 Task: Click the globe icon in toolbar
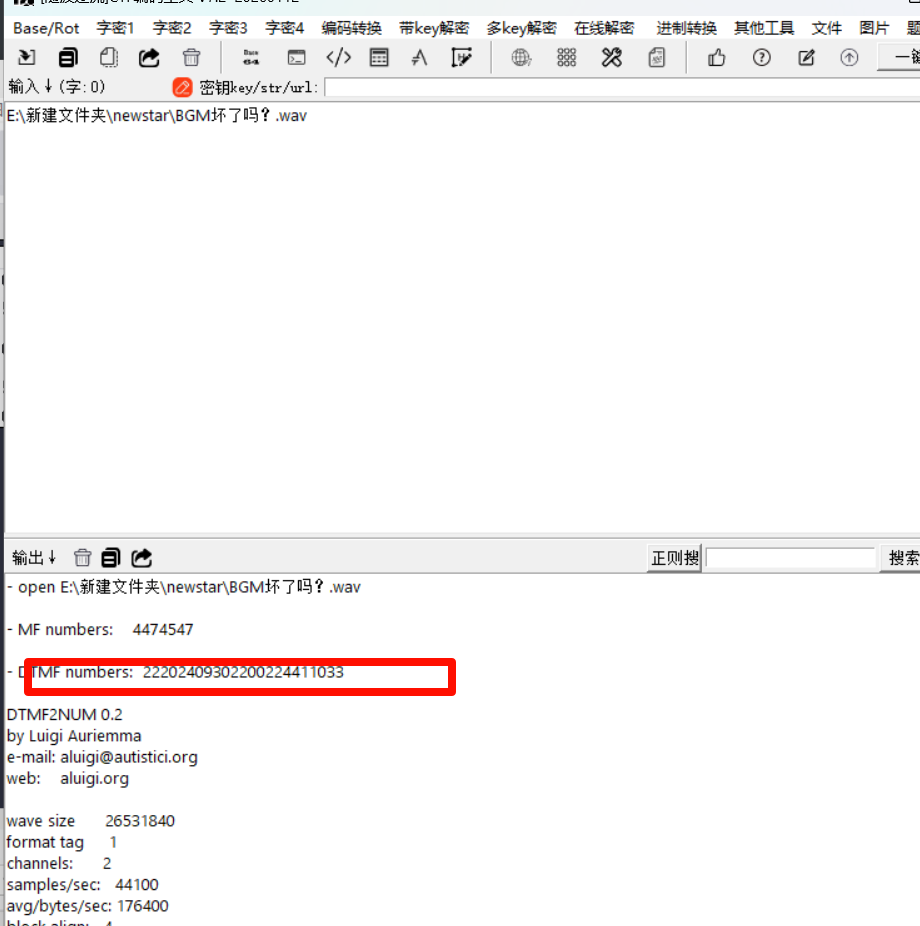(x=521, y=58)
